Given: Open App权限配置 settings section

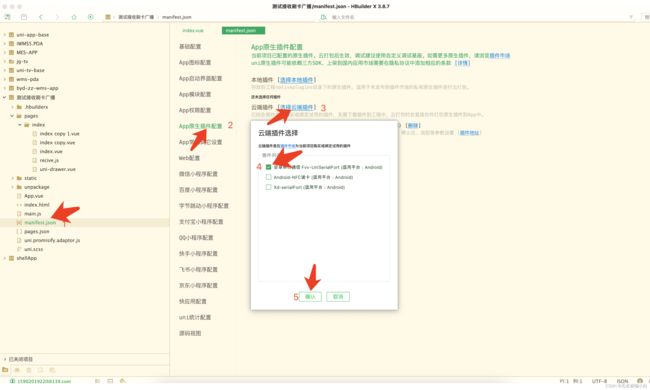Looking at the screenshot, I should [195, 110].
